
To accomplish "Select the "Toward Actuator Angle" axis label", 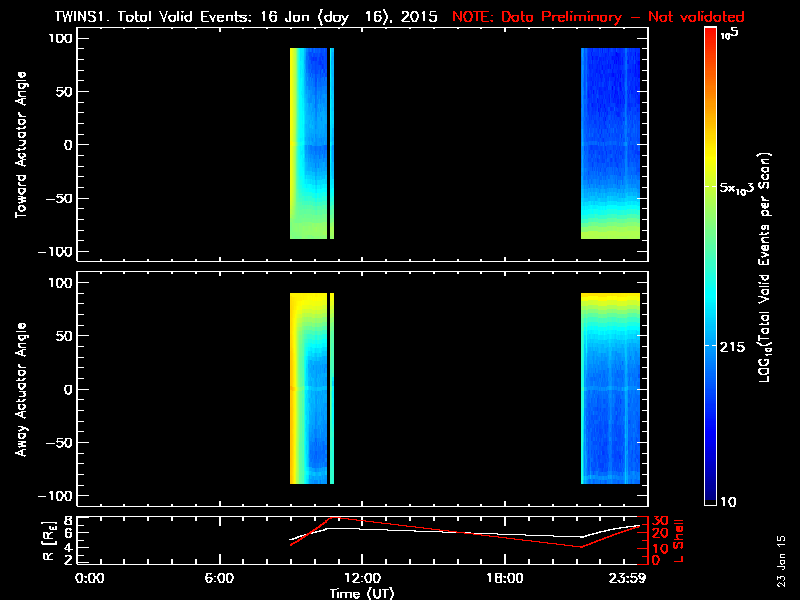I will tap(21, 145).
